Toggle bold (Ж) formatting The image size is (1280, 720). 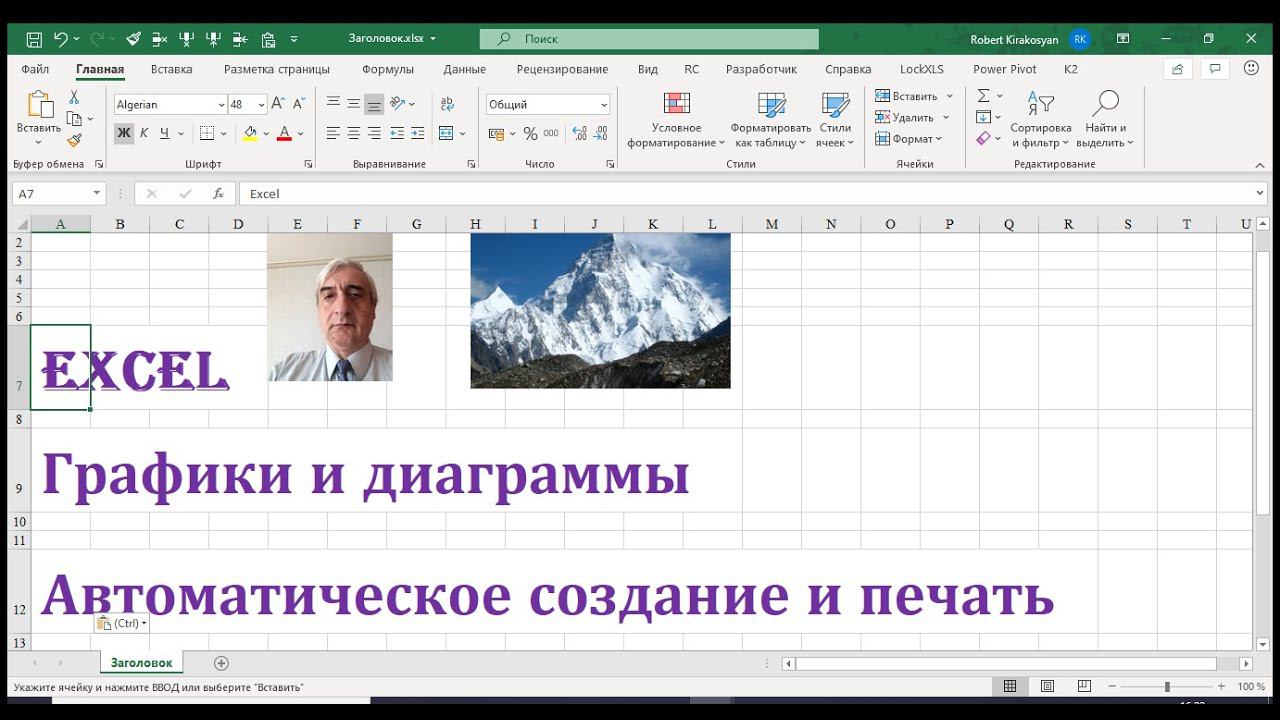pos(124,133)
